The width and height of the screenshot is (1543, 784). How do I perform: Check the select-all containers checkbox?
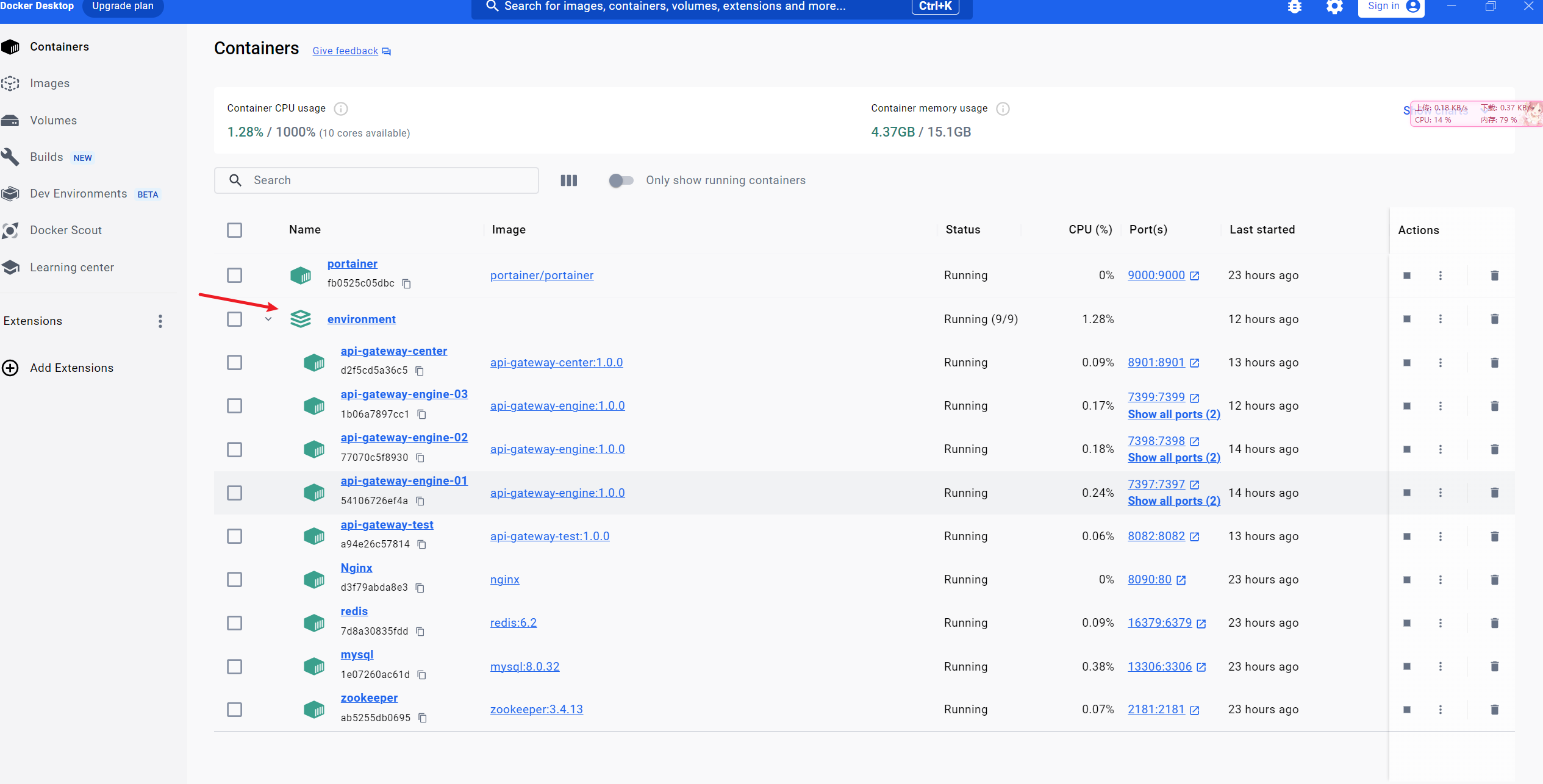click(234, 230)
